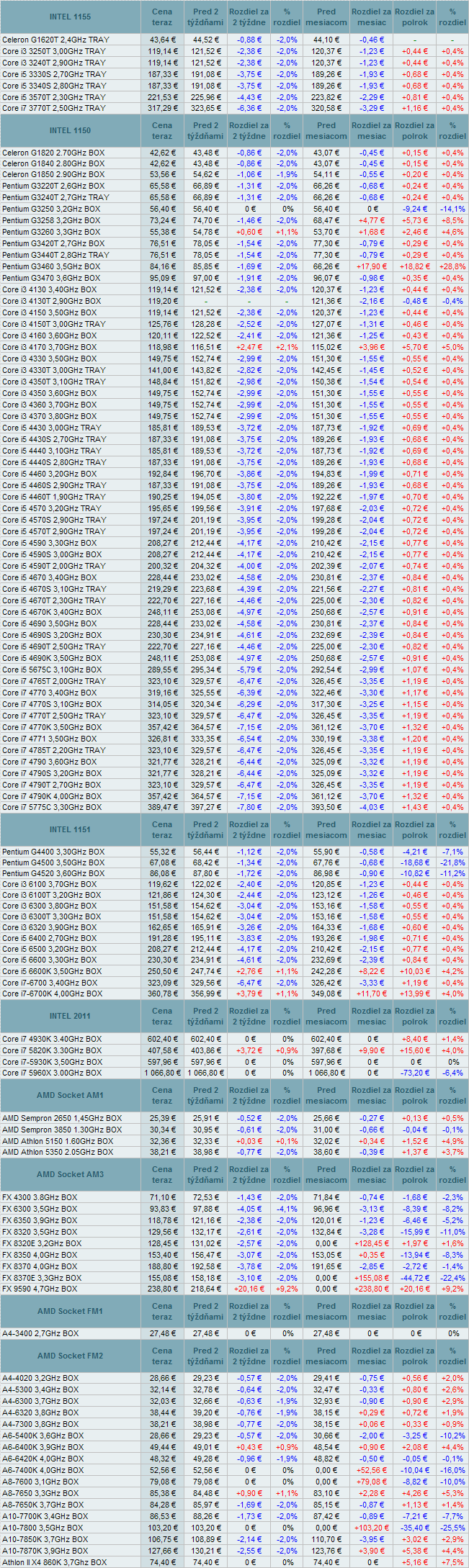Select "Core i3 4170 3,70GHz BOX" name
469x1568 pixels.
50,347
